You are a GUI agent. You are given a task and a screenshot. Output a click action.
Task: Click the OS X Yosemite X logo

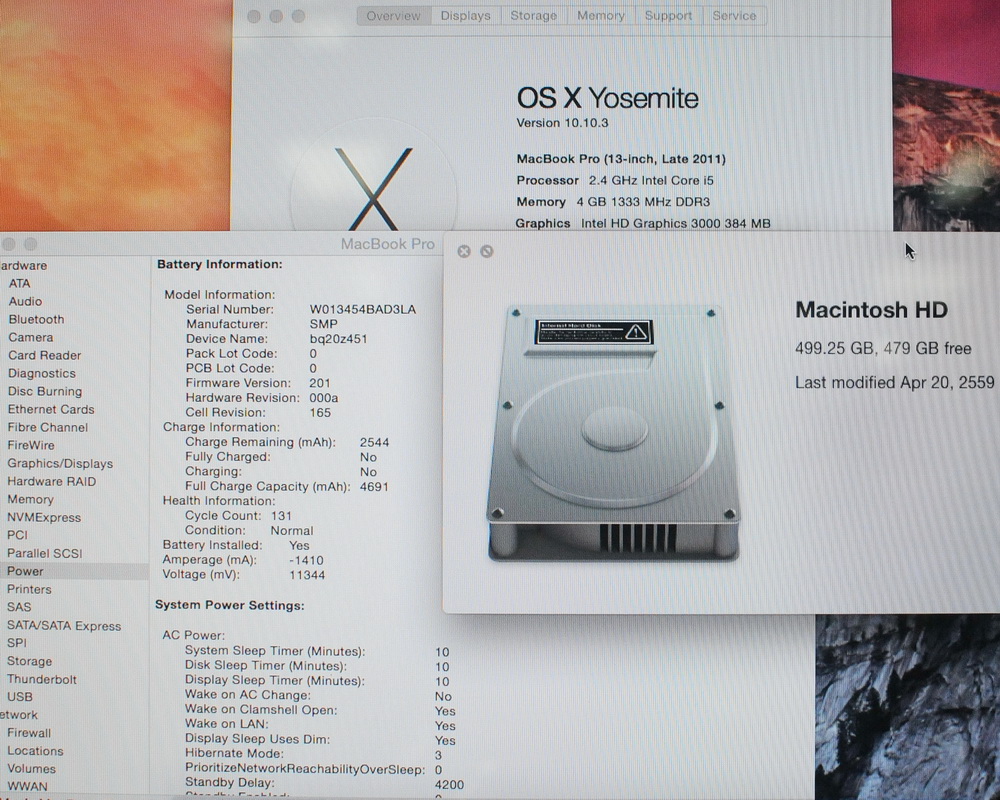(x=374, y=188)
